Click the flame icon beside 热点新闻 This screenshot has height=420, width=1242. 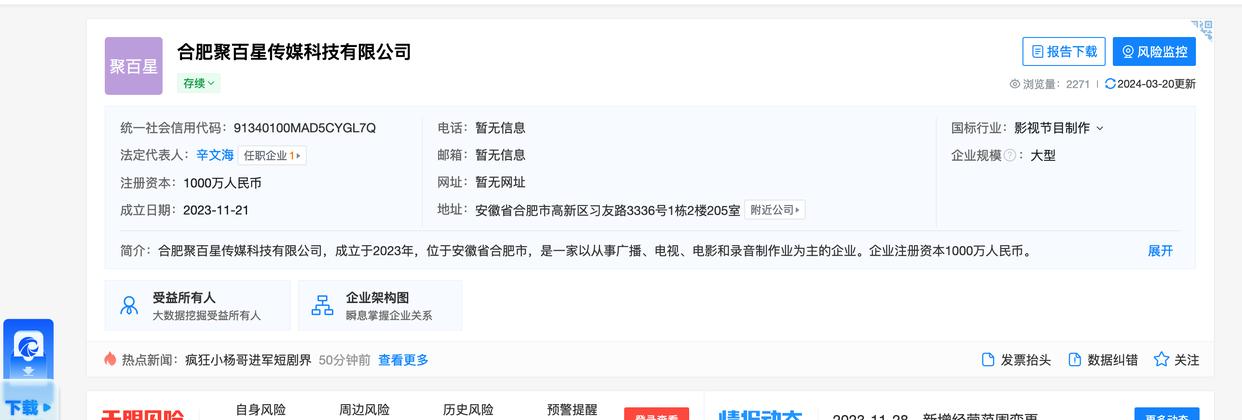point(111,359)
